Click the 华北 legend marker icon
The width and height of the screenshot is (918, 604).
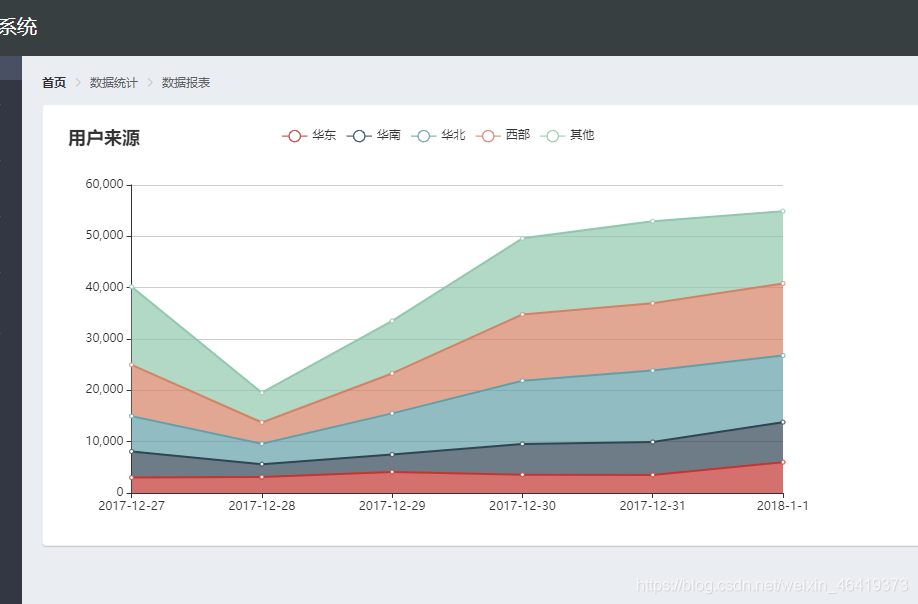tap(424, 136)
